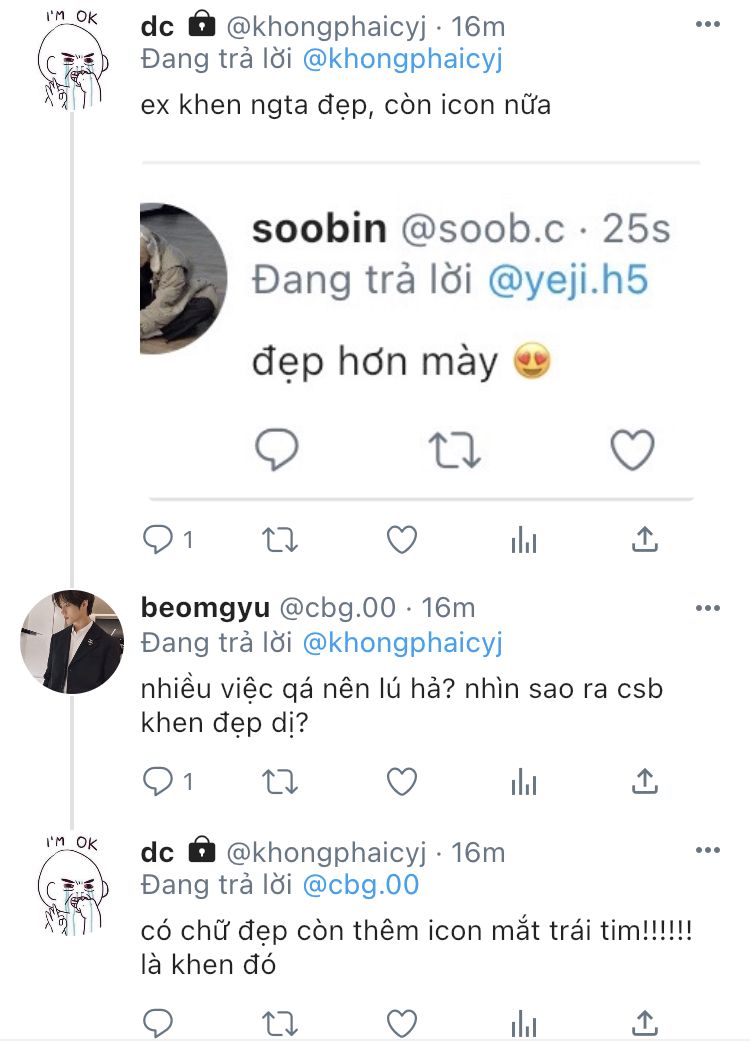Viewport: 750px width, 1043px height.
Task: Reply to dc's tweet about ex khen
Action: 158,540
